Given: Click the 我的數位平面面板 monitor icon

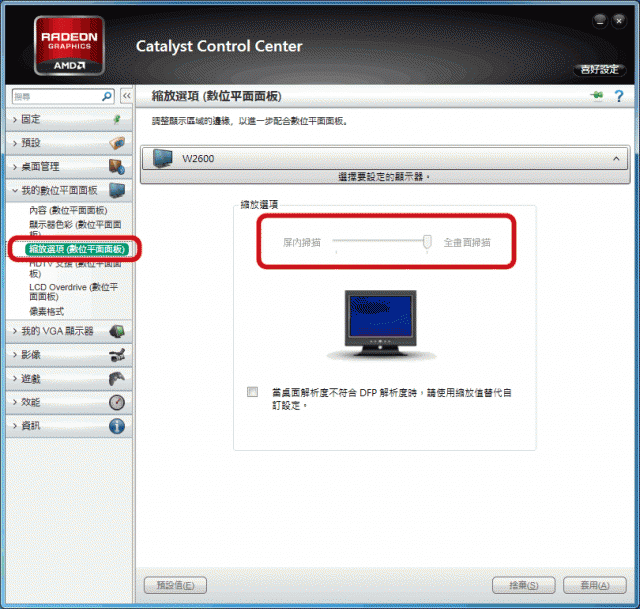Looking at the screenshot, I should point(117,190).
